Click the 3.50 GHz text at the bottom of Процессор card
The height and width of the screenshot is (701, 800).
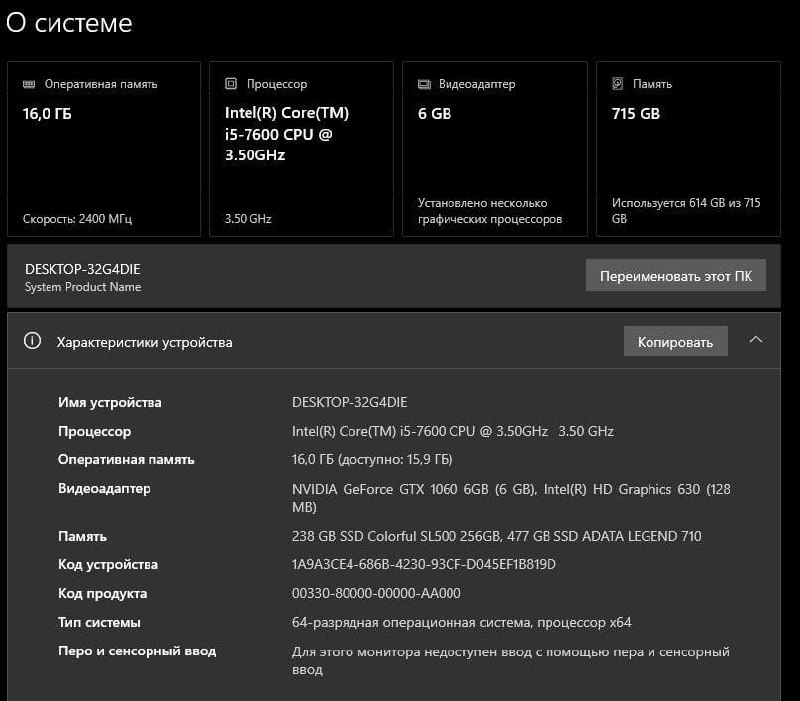tap(248, 219)
